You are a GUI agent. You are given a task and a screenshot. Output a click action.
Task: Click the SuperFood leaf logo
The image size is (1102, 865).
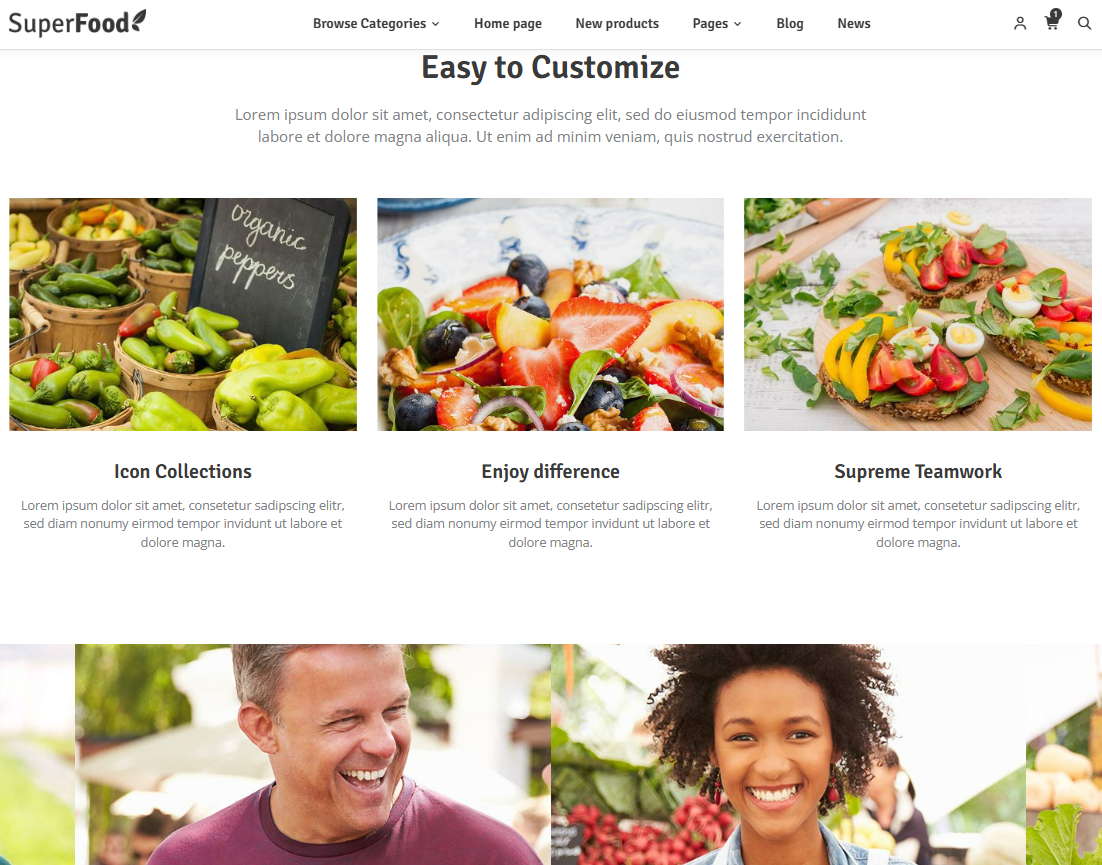pyautogui.click(x=77, y=22)
